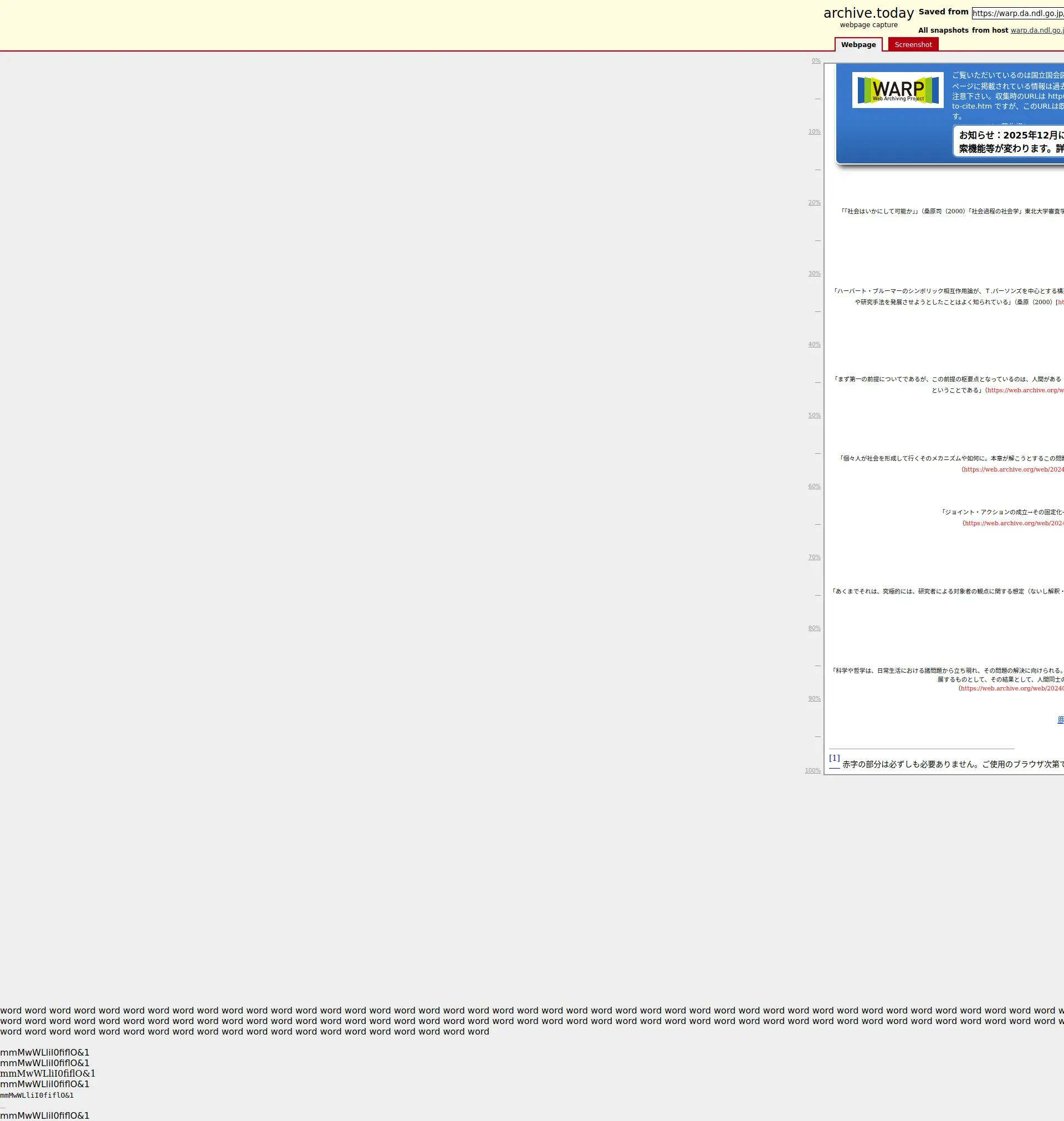Select the Webpage tab
Screen dimensions: 1064x1121
click(x=857, y=45)
